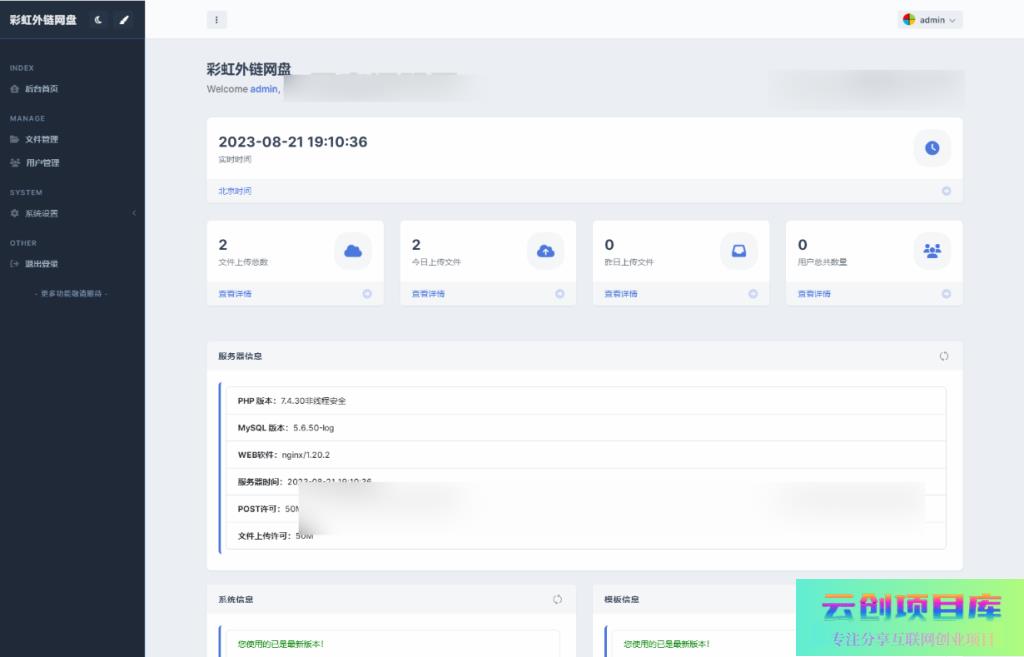Refresh the 系统信息 panel

pos(557,599)
